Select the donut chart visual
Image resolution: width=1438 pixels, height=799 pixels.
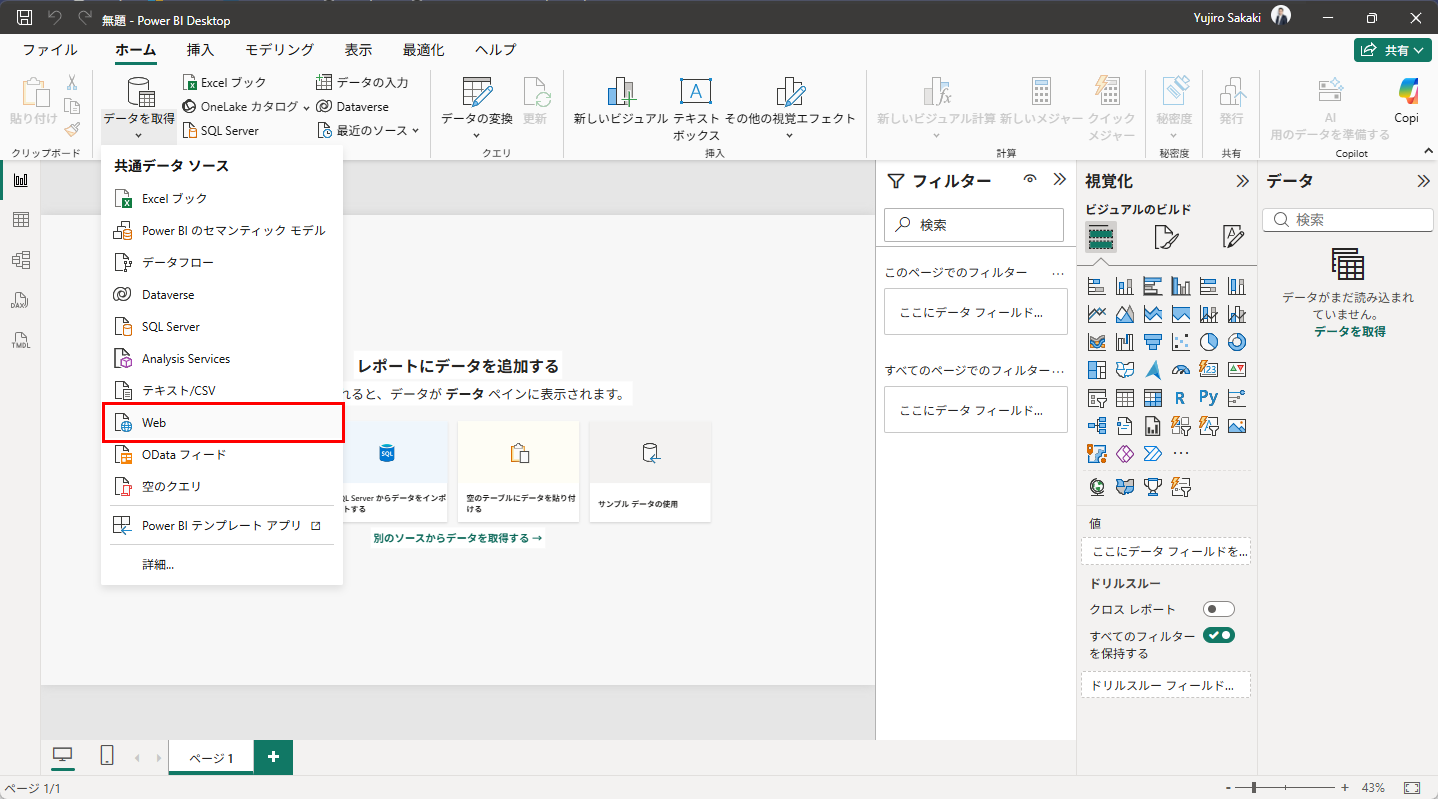point(1237,342)
